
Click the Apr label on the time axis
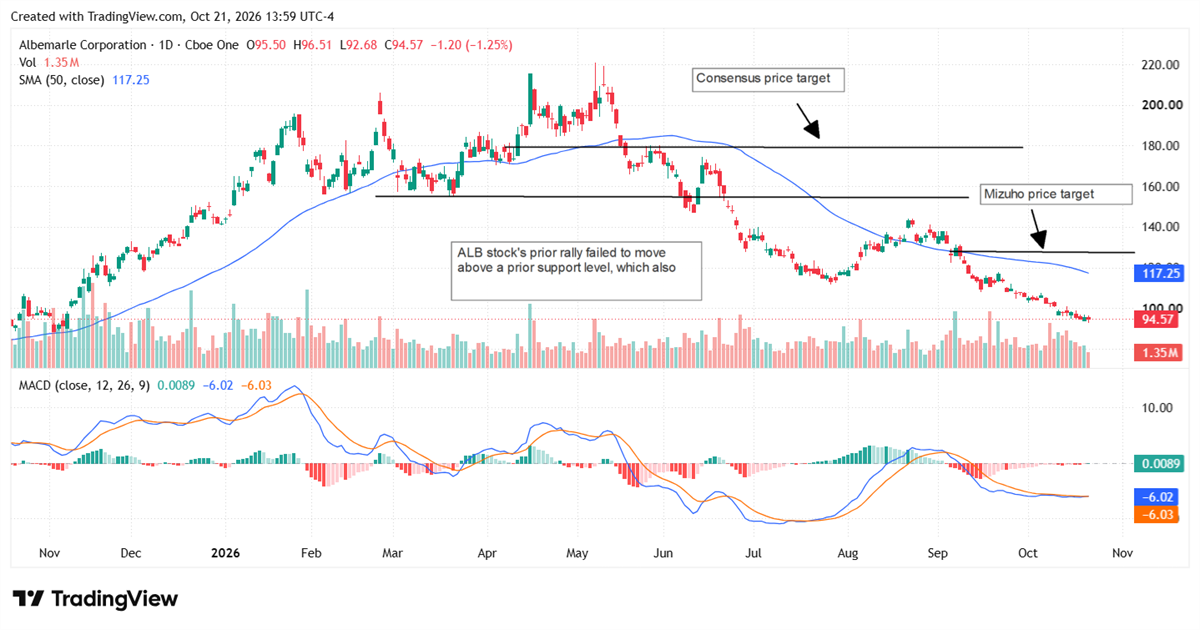(487, 551)
